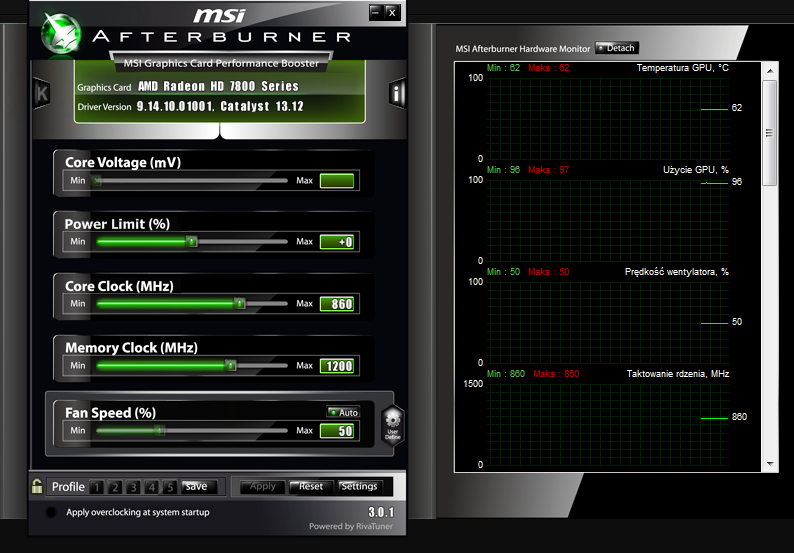Click the Core Clock 860 value field

click(337, 304)
